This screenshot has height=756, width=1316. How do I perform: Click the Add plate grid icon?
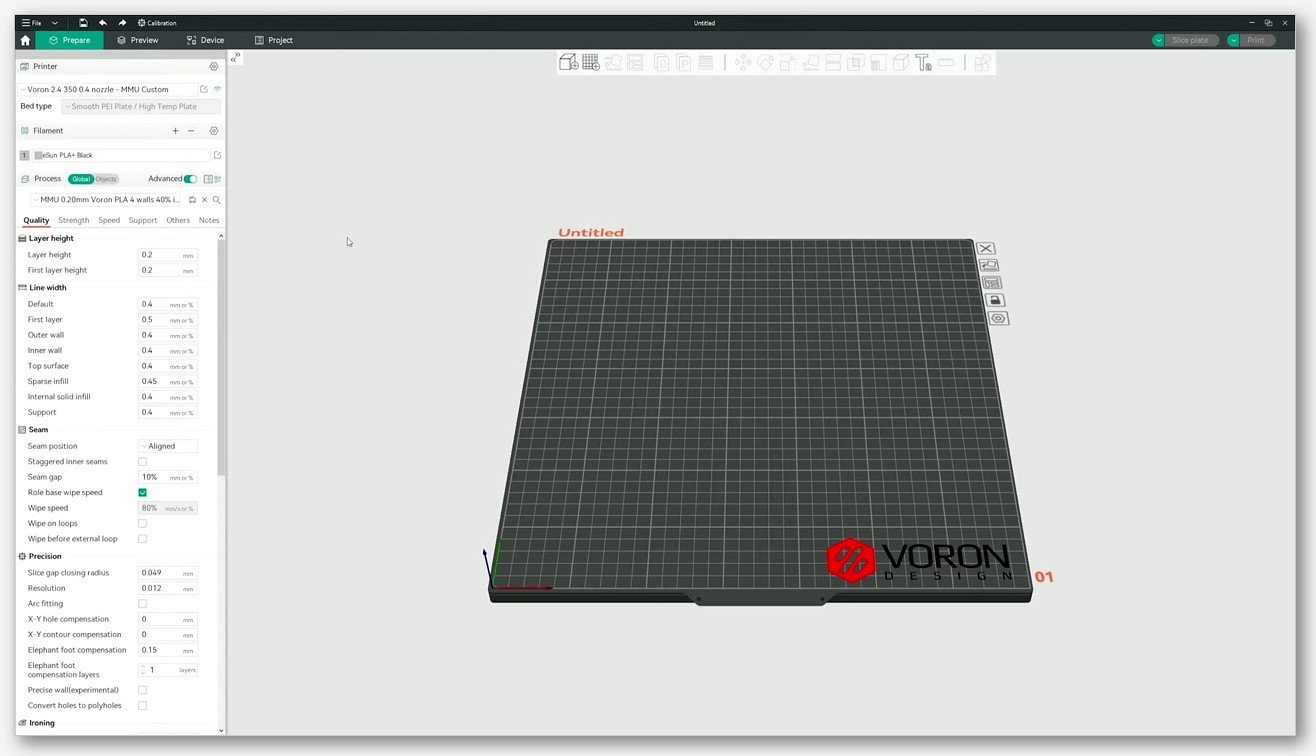click(x=591, y=63)
